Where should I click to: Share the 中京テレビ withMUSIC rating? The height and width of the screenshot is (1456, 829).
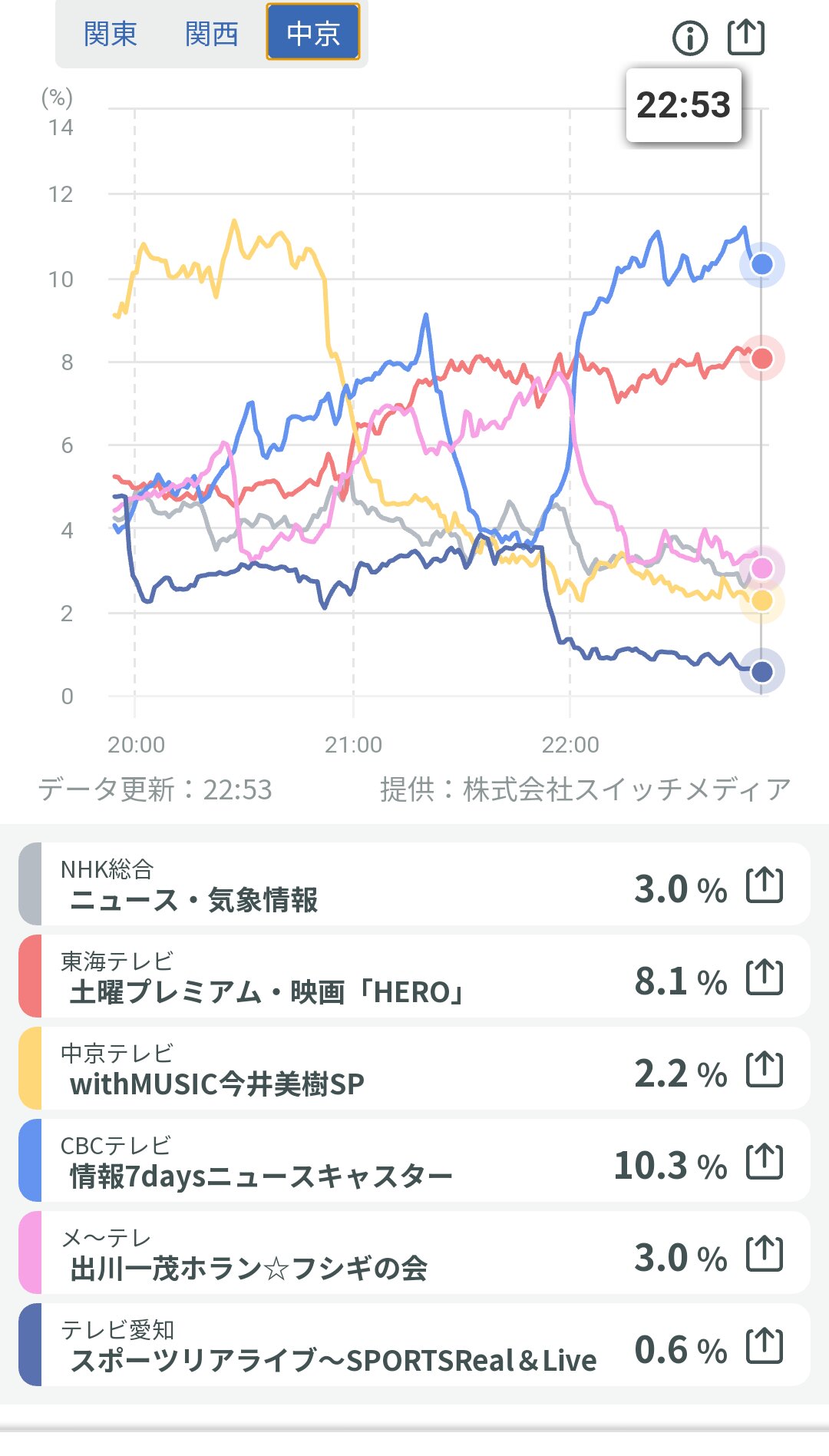tap(765, 1070)
